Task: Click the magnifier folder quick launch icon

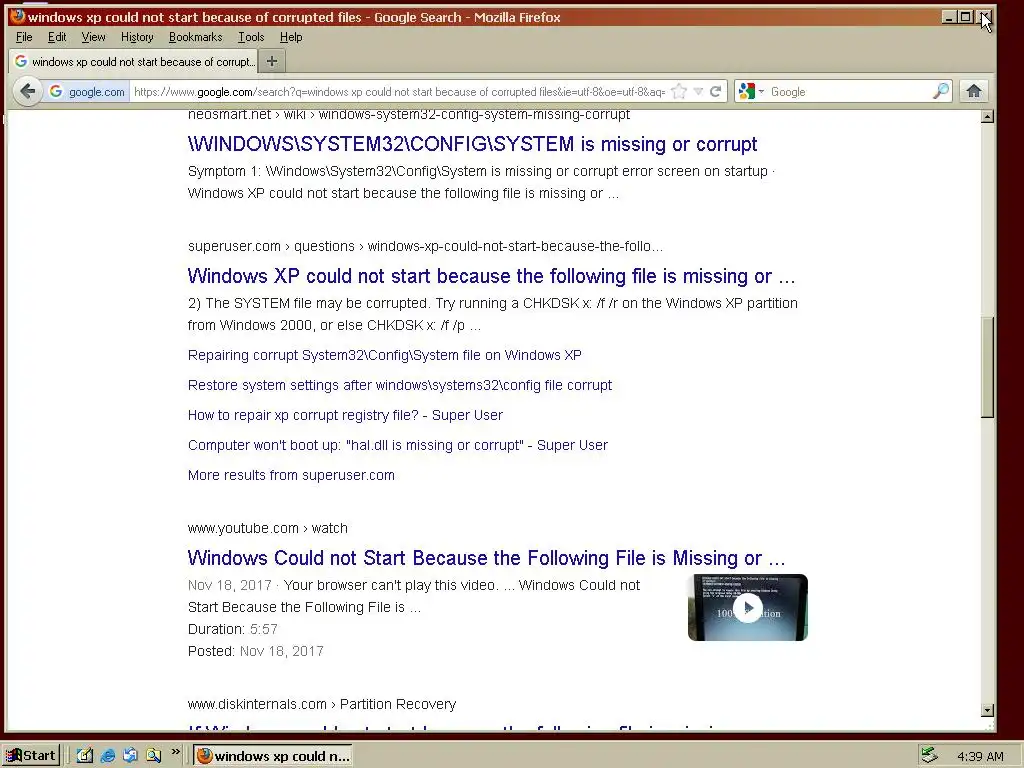Action: (x=153, y=756)
